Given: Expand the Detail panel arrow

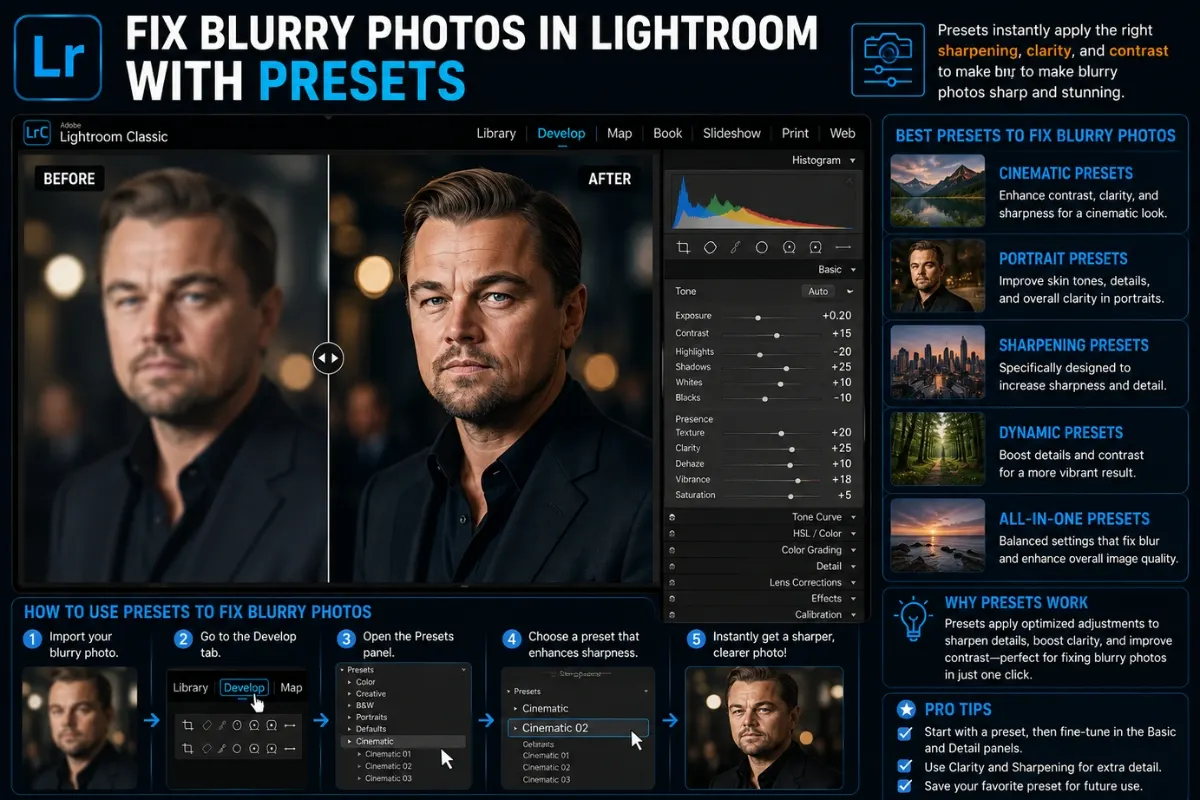Looking at the screenshot, I should coord(853,566).
